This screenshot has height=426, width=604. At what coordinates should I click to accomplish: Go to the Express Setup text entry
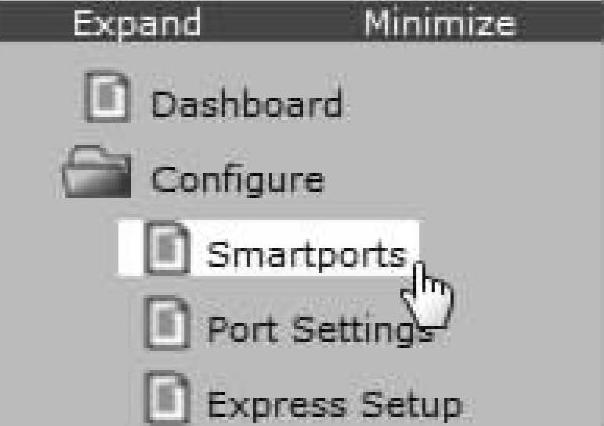[335, 404]
